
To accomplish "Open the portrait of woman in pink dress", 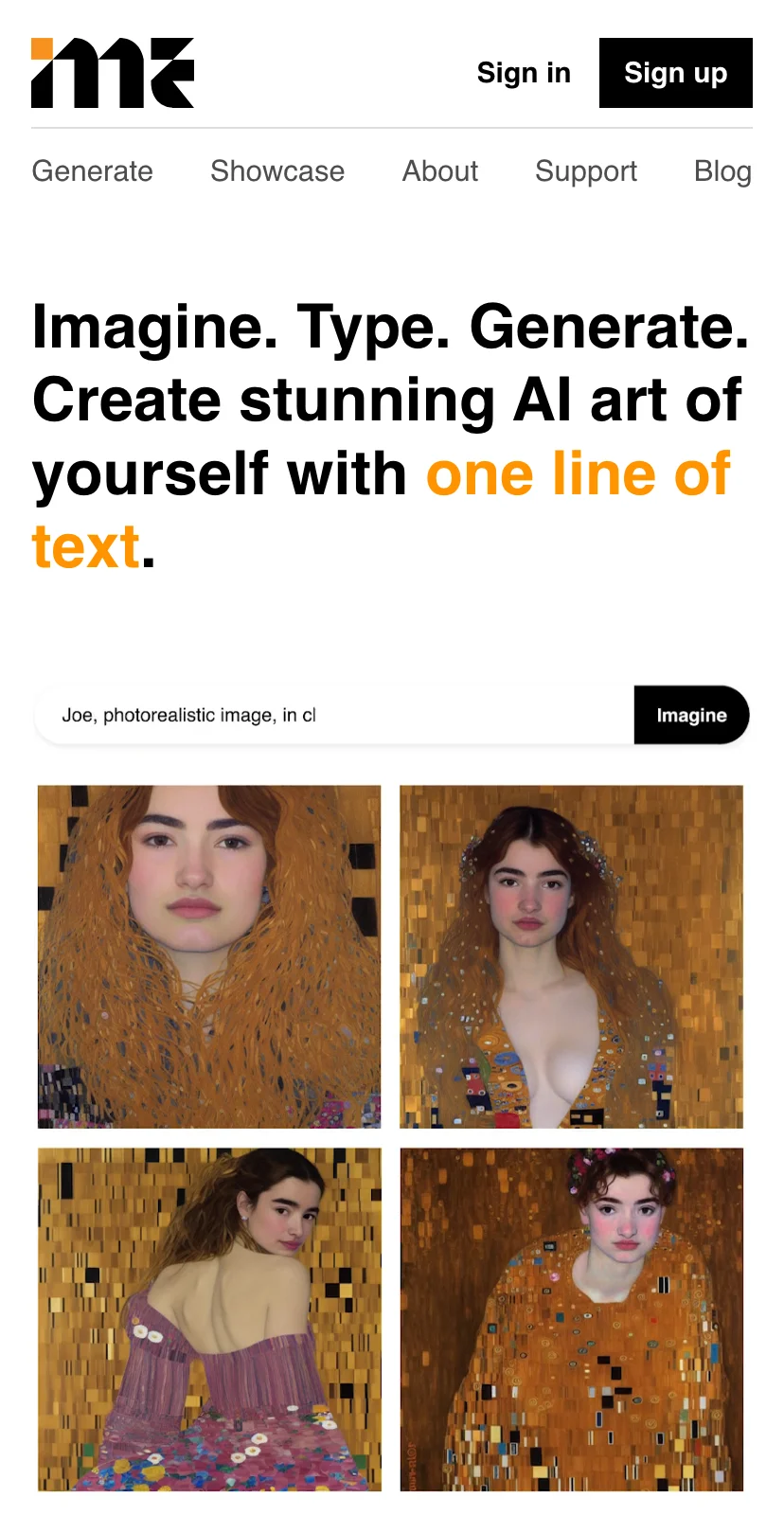I will (209, 1320).
